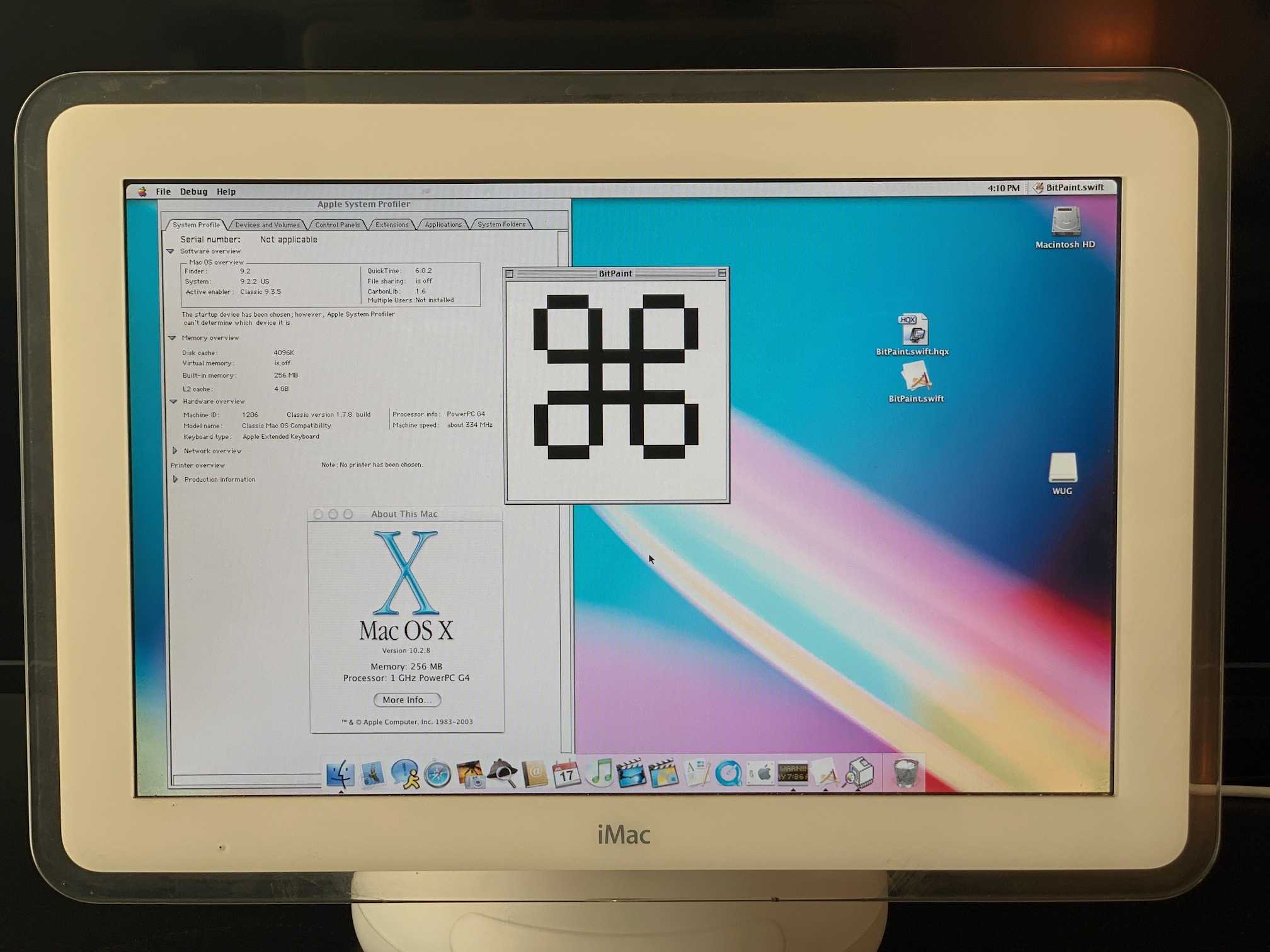Expand Production information section
This screenshot has width=1270, height=952.
(175, 479)
